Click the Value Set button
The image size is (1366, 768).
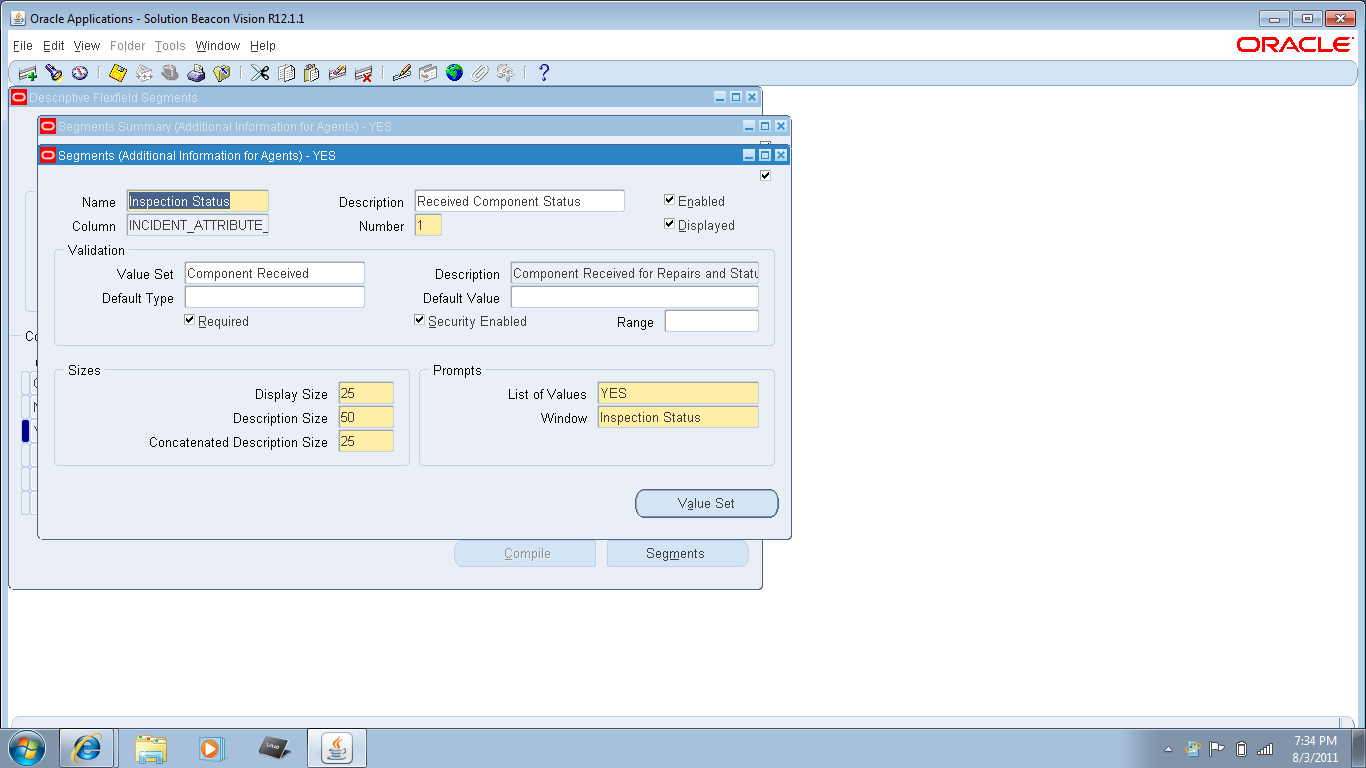[x=707, y=504]
